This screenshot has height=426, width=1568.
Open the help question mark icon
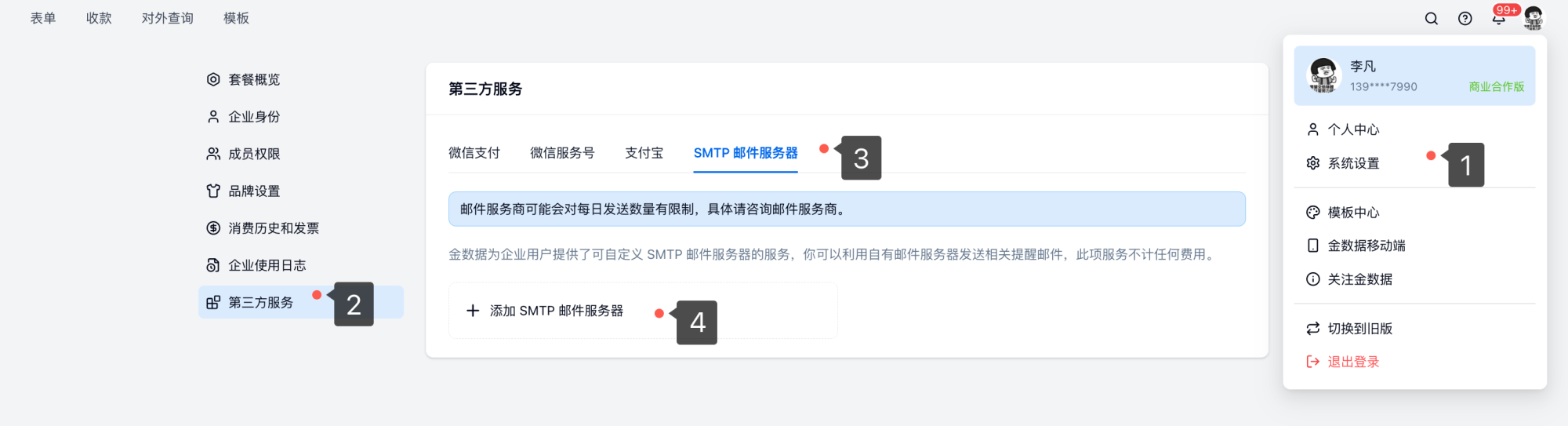tap(1465, 19)
